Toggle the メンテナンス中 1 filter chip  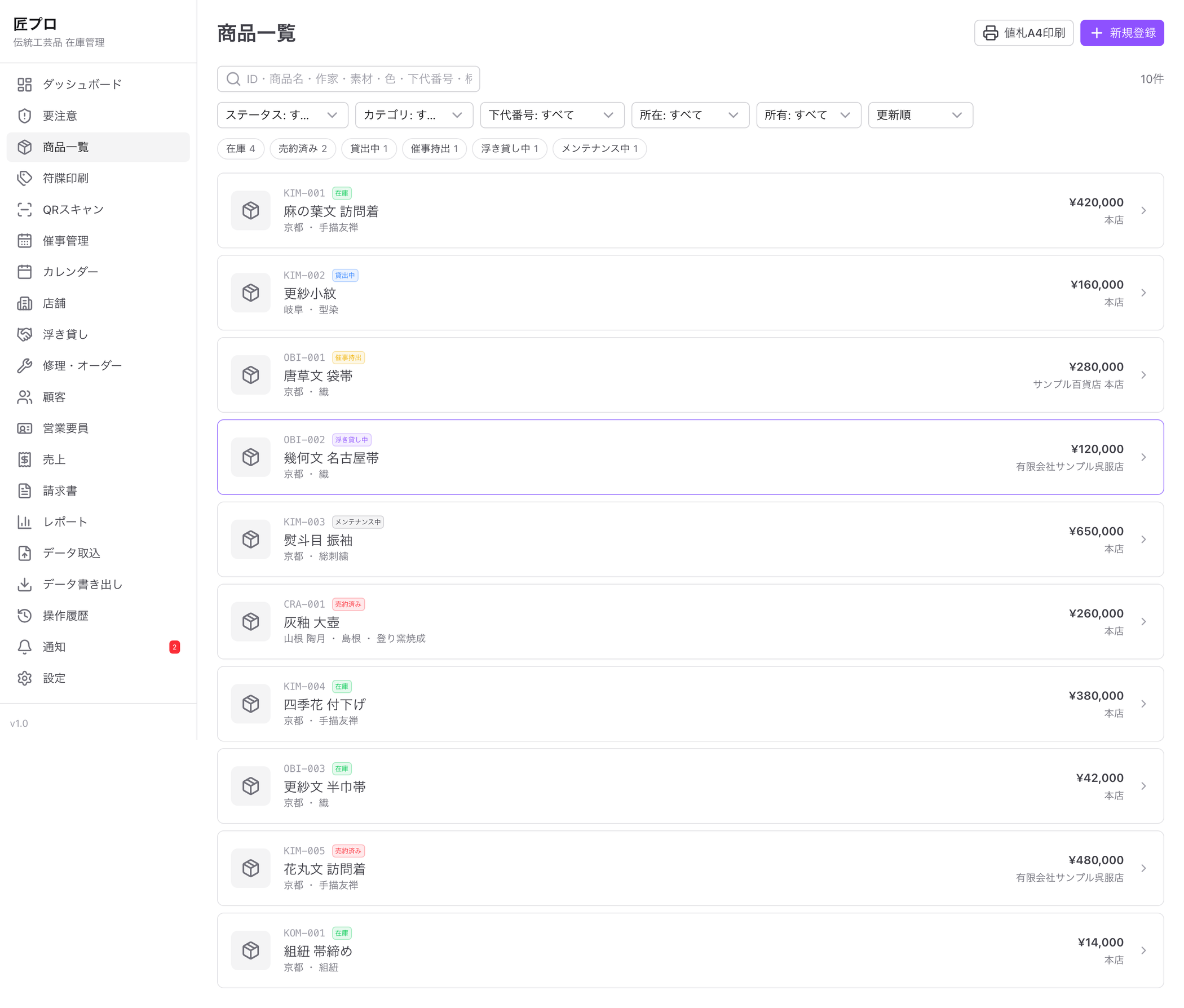click(x=599, y=149)
